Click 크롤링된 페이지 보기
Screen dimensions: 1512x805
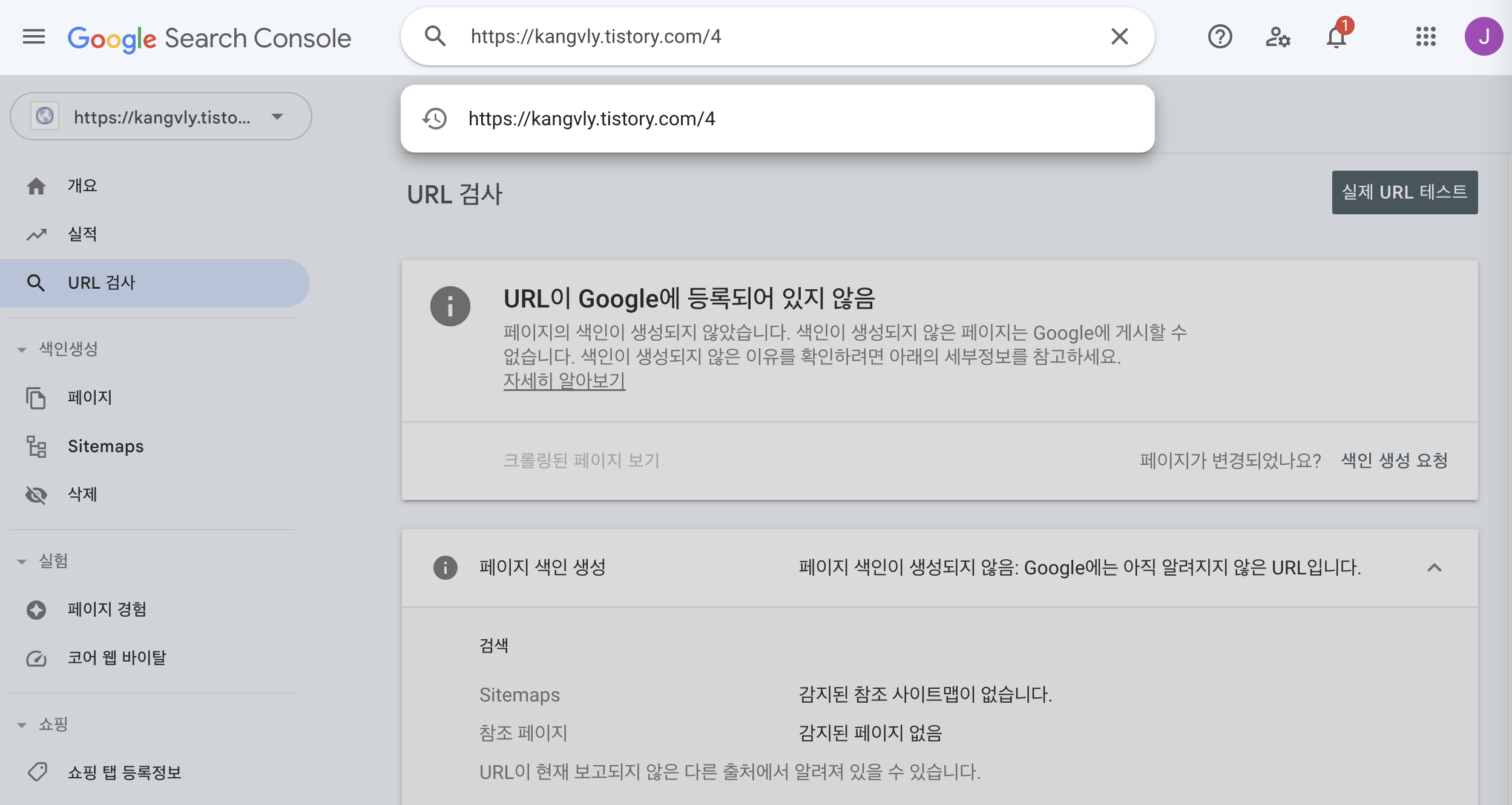(581, 461)
